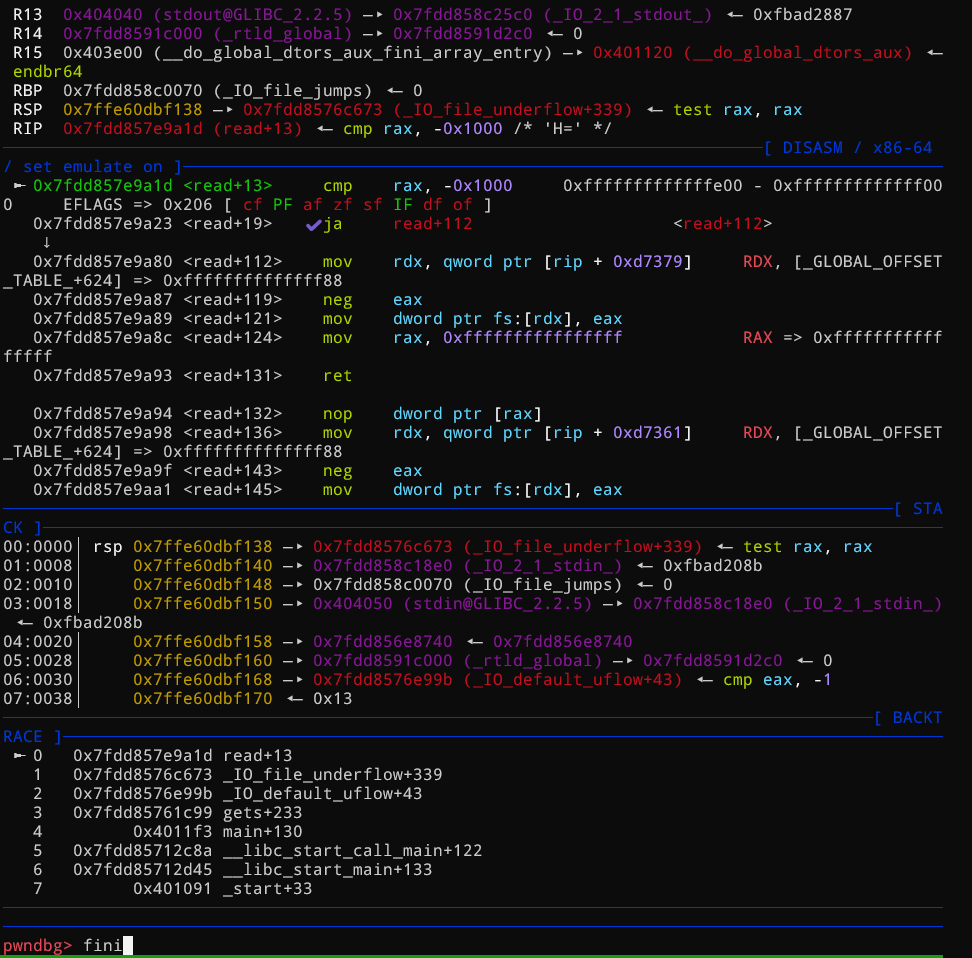Click the stack value 0x13 entry
The width and height of the screenshot is (972, 958).
[x=332, y=699]
